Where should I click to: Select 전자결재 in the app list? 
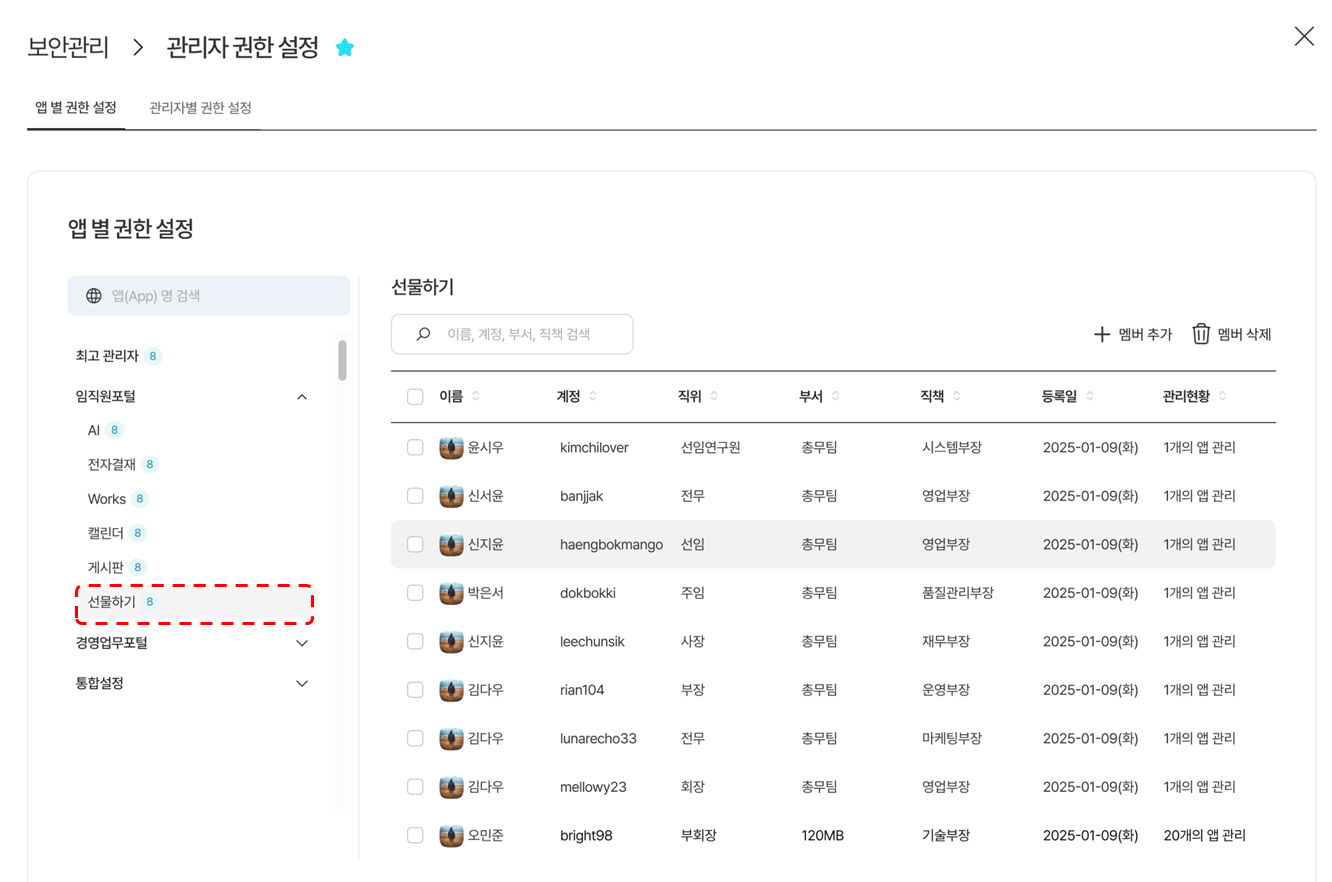[x=114, y=464]
